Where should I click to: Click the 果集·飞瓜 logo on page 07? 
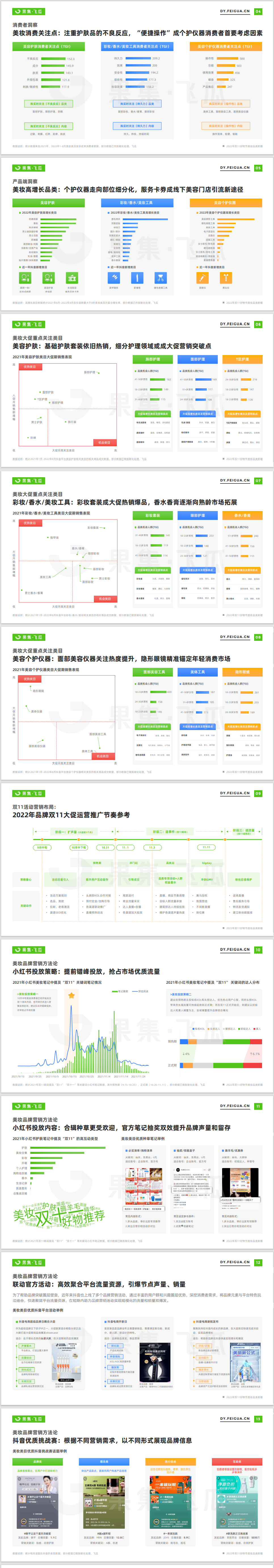[x=29, y=481]
